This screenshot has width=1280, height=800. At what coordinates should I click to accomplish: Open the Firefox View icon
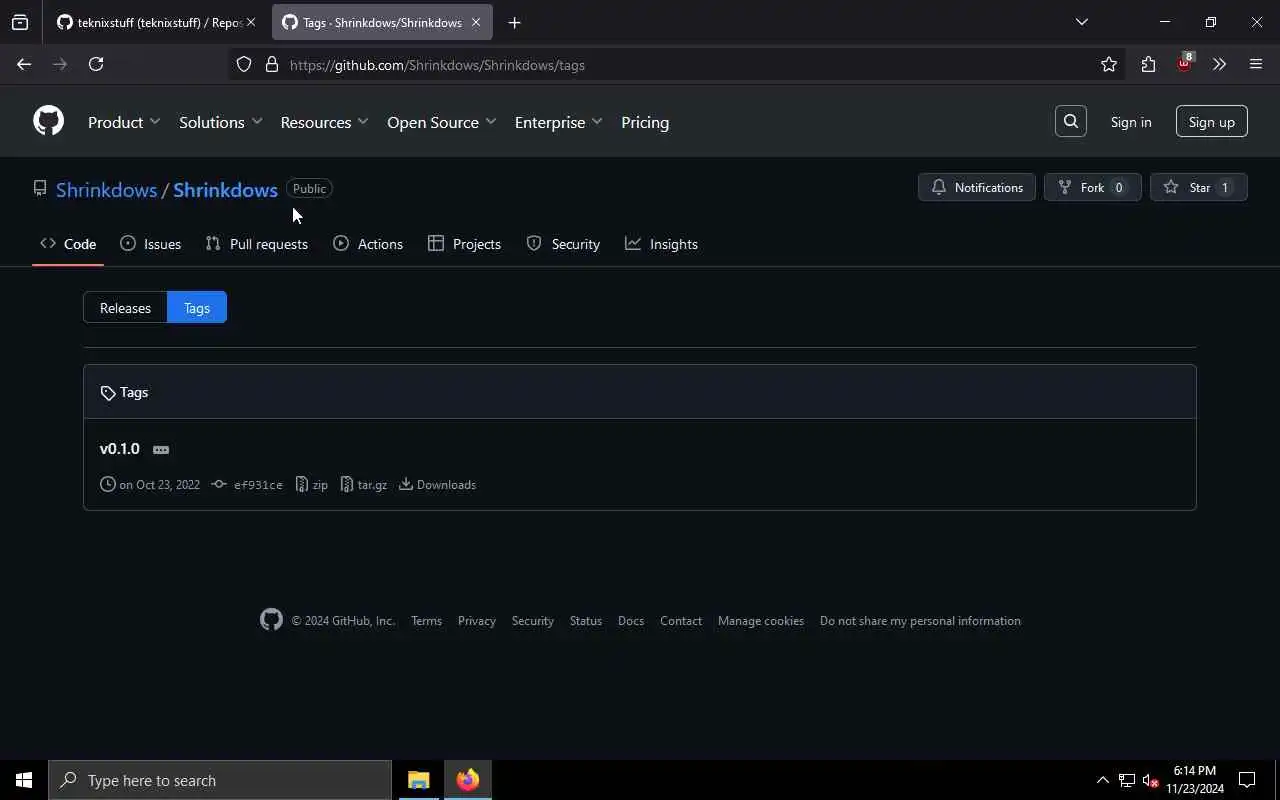coord(20,22)
